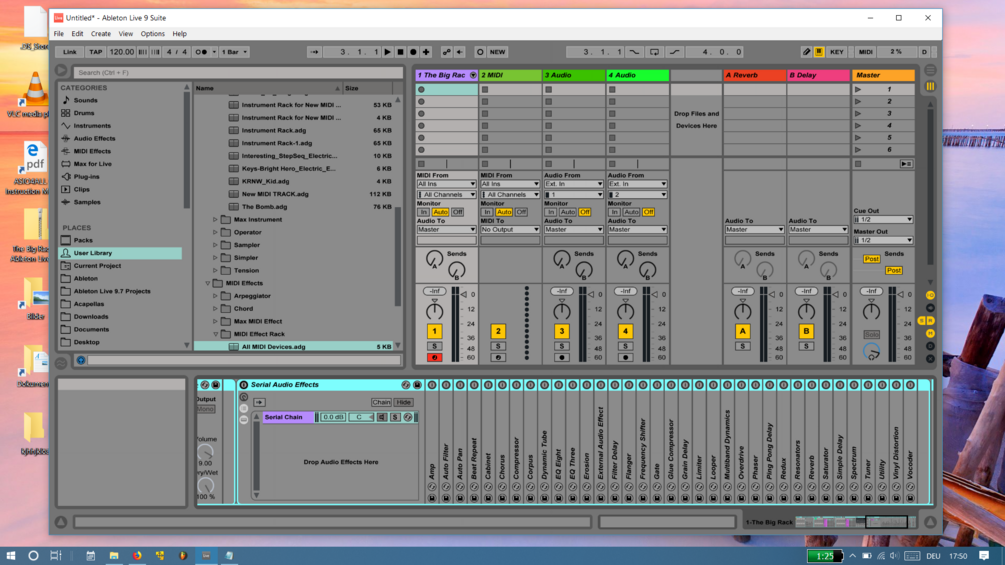Click the Automation Arm icon
The image size is (1005, 565).
pyautogui.click(x=447, y=52)
